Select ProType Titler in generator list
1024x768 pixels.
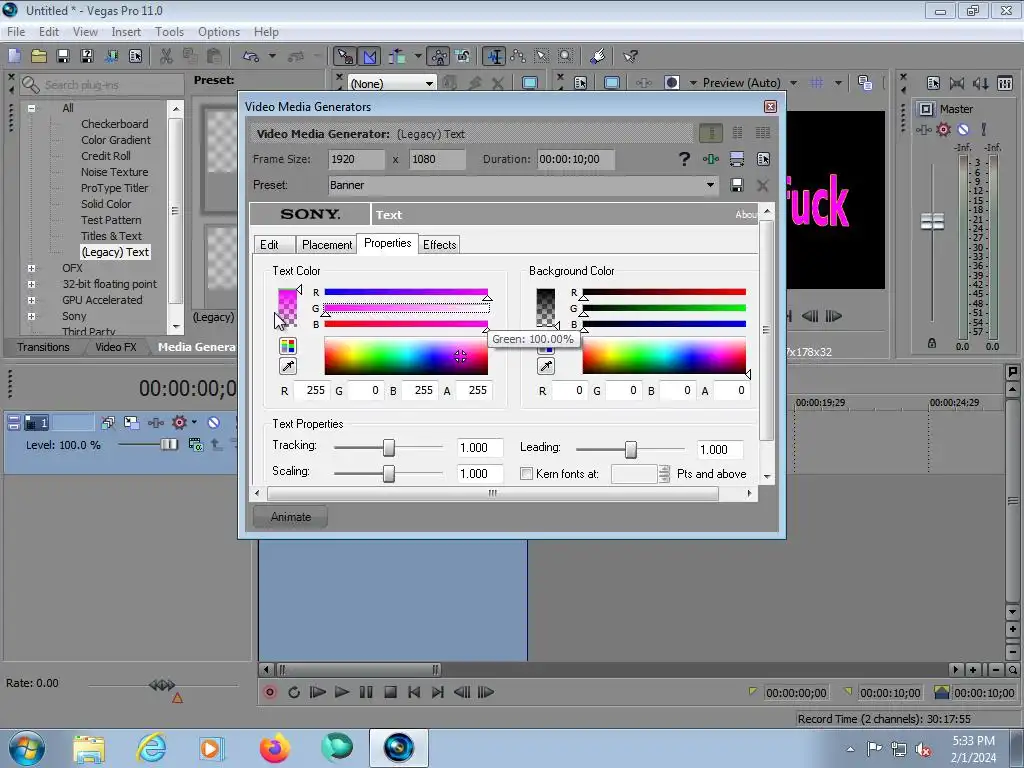114,188
